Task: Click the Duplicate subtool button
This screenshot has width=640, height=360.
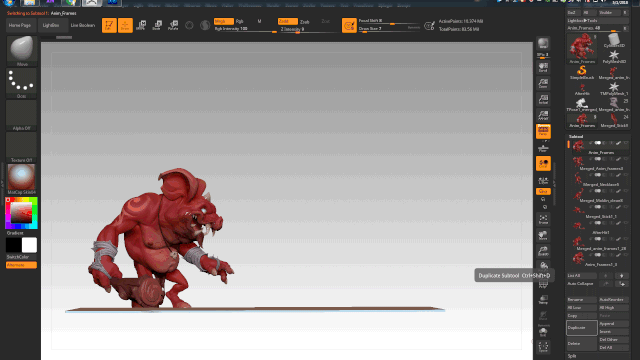Action: coord(582,328)
